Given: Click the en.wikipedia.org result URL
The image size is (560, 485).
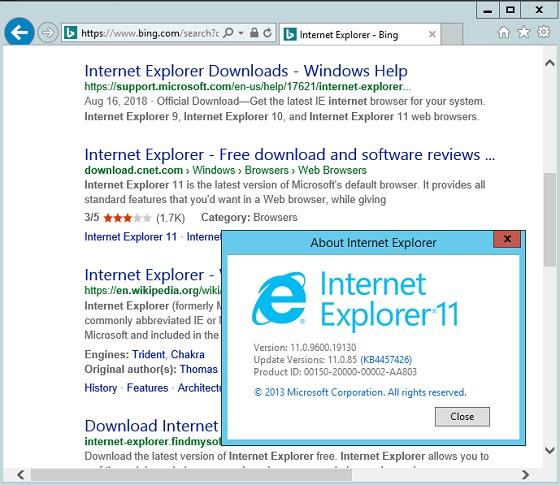Looking at the screenshot, I should tap(153, 290).
